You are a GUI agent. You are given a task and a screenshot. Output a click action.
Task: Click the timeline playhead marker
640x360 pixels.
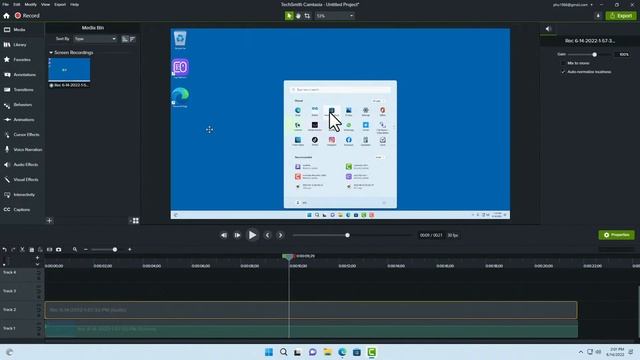[288, 257]
